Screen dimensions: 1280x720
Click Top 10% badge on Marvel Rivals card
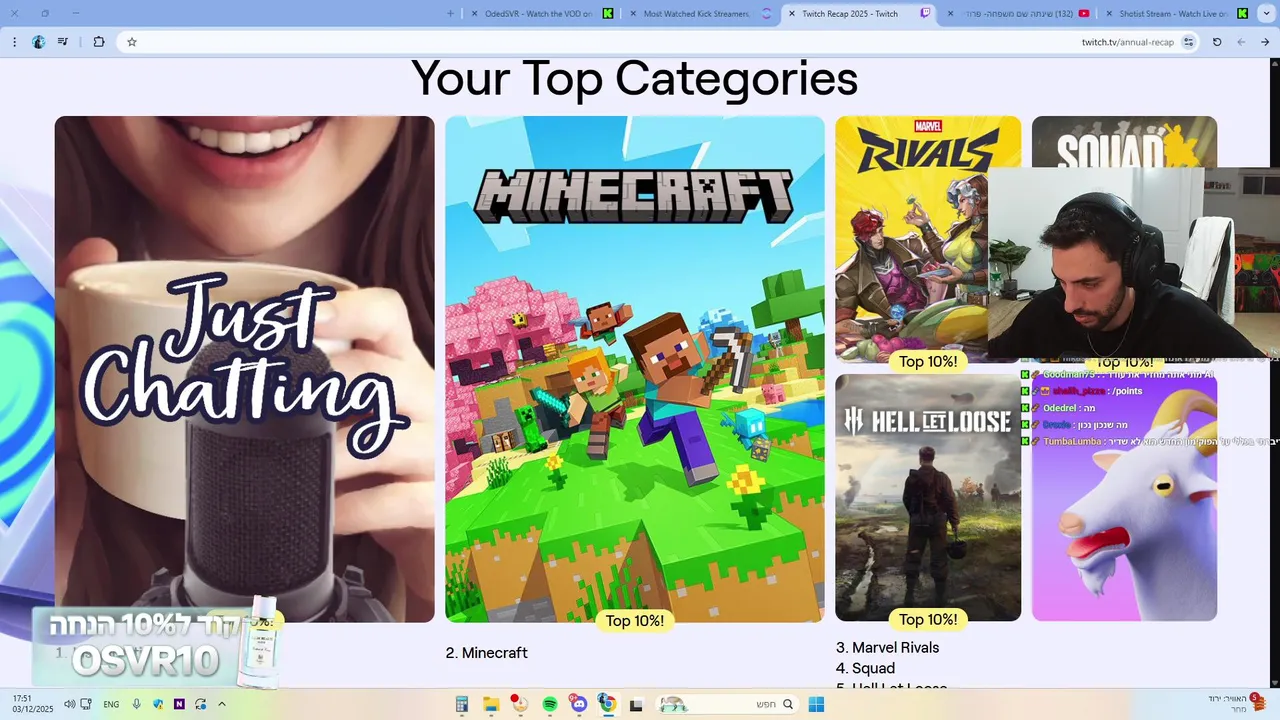click(x=928, y=362)
